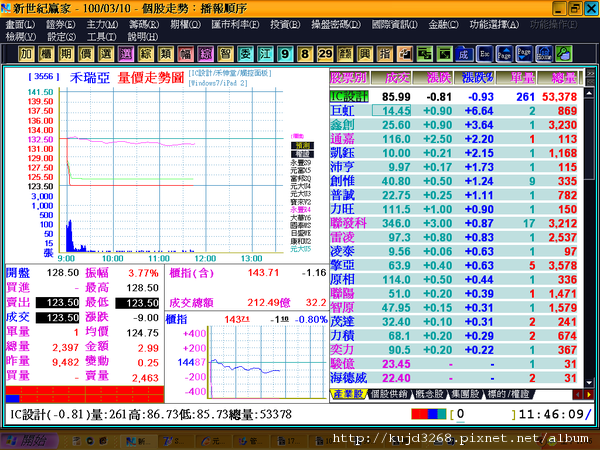Open the 智 toolbar icon
The width and height of the screenshot is (600, 450).
pyautogui.click(x=225, y=54)
